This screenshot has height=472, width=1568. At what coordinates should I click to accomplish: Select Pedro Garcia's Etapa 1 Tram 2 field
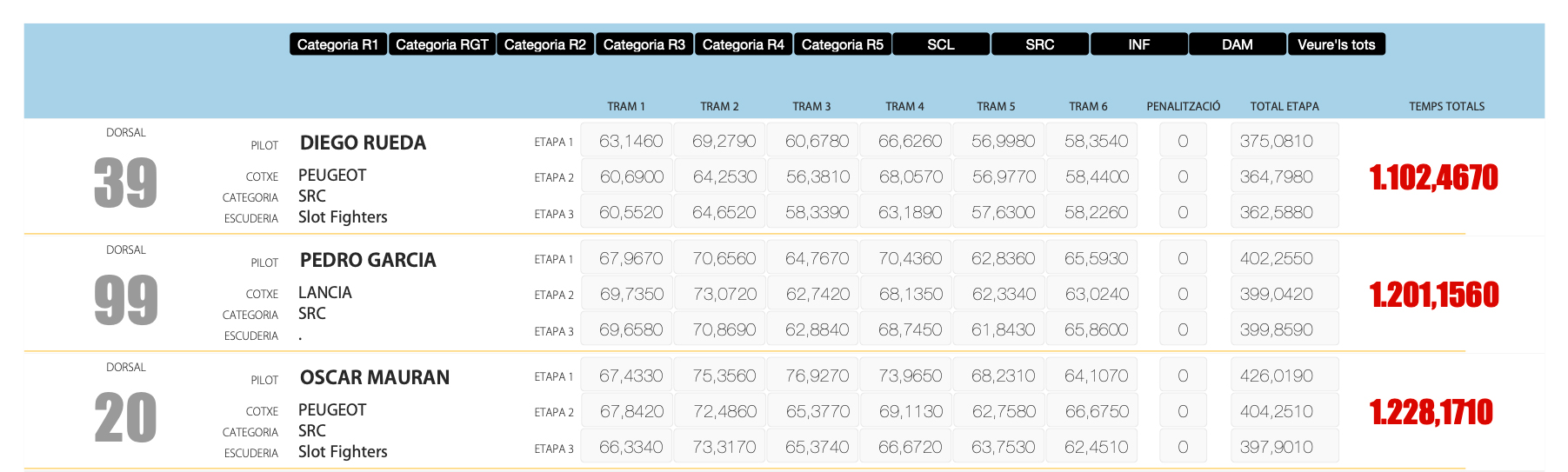[x=724, y=258]
